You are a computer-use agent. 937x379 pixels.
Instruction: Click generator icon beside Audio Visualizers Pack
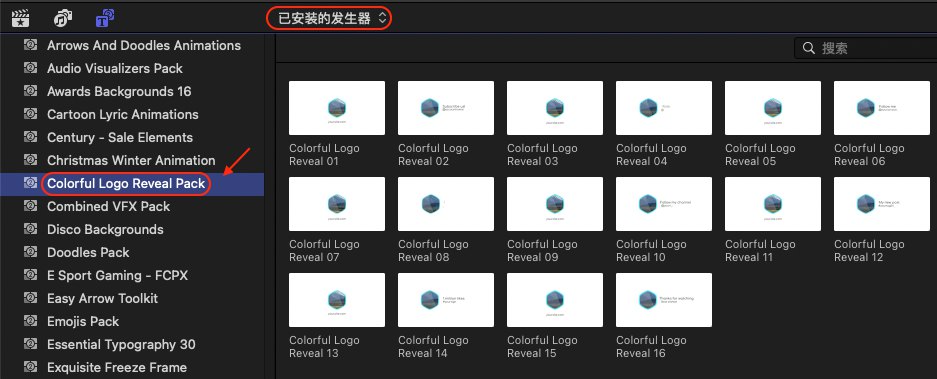[30, 68]
